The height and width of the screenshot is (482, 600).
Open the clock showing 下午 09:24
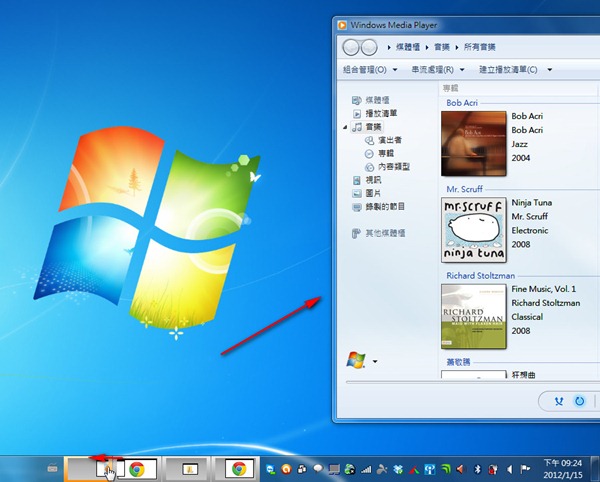563,469
